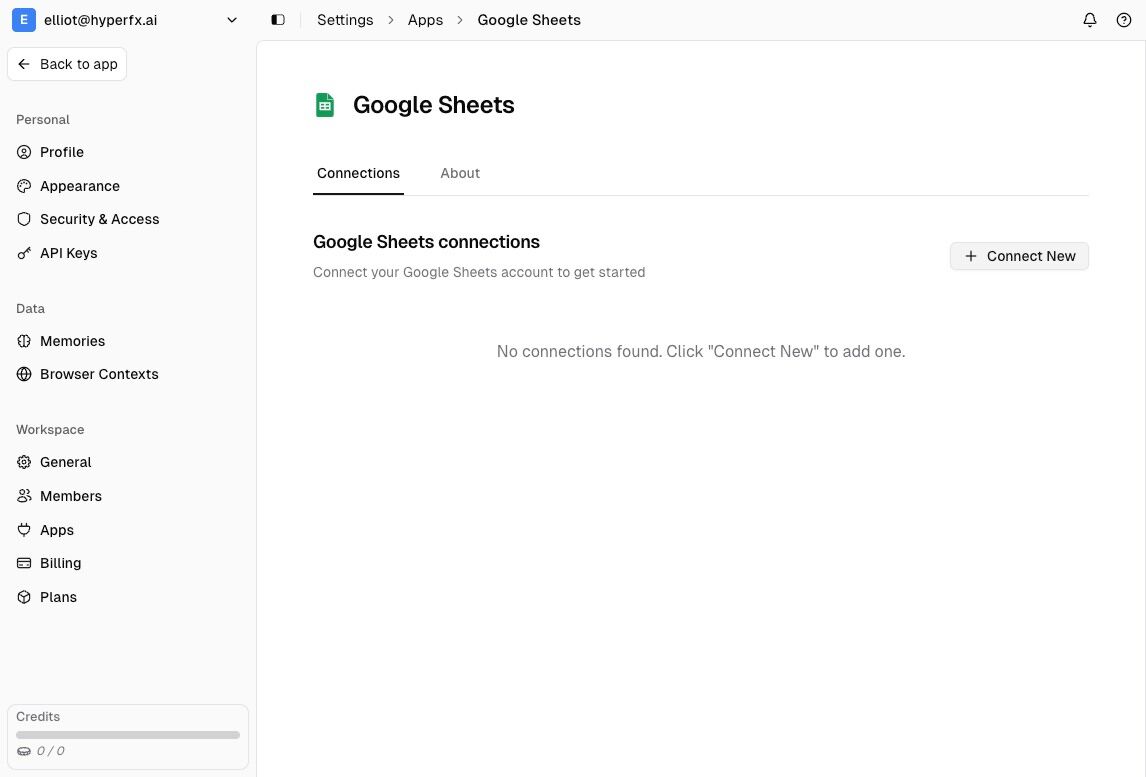1146x777 pixels.
Task: Open Memories under Data
Action: click(x=72, y=341)
